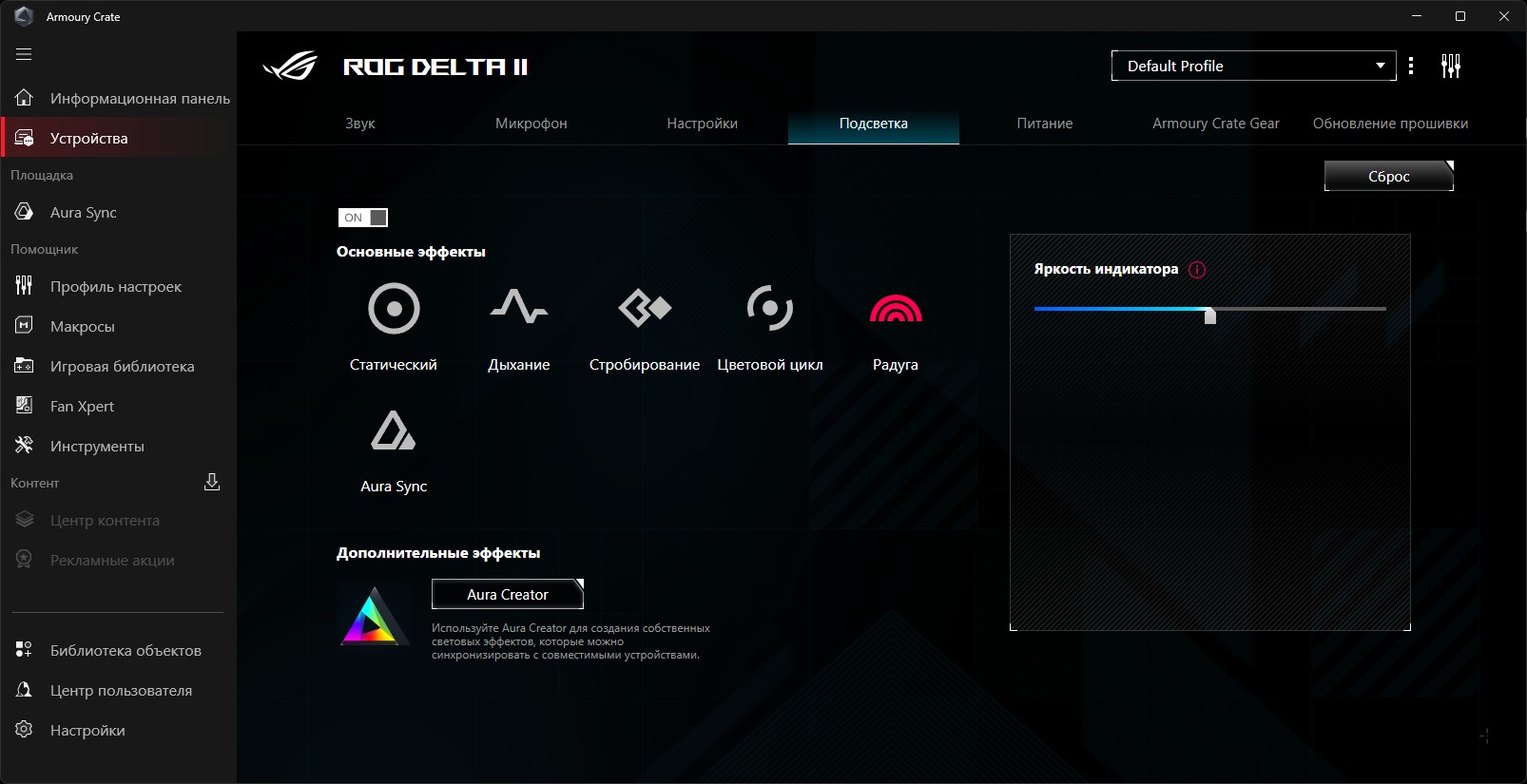Click the Дополнительные эффекты heading
The image size is (1527, 784).
tap(438, 553)
